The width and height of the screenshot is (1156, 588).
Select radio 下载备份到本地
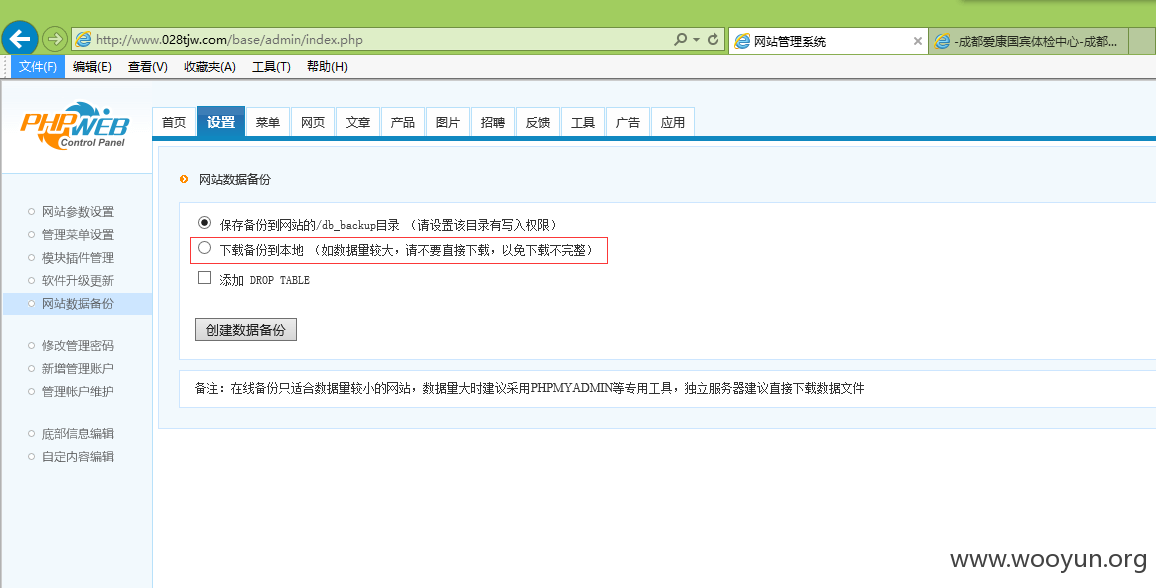(204, 248)
